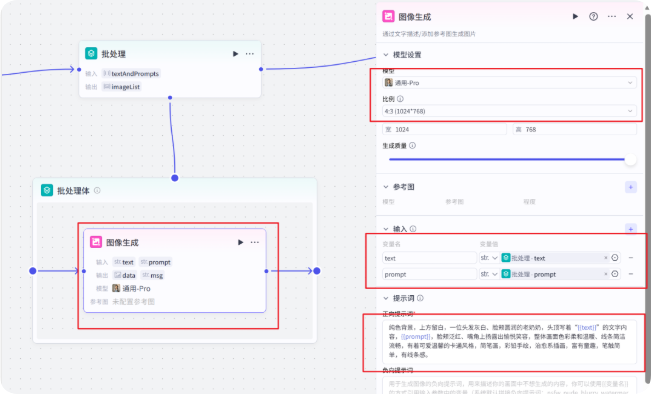Remove the text input row with the minus icon
This screenshot has height=394, width=651.
[x=631, y=258]
